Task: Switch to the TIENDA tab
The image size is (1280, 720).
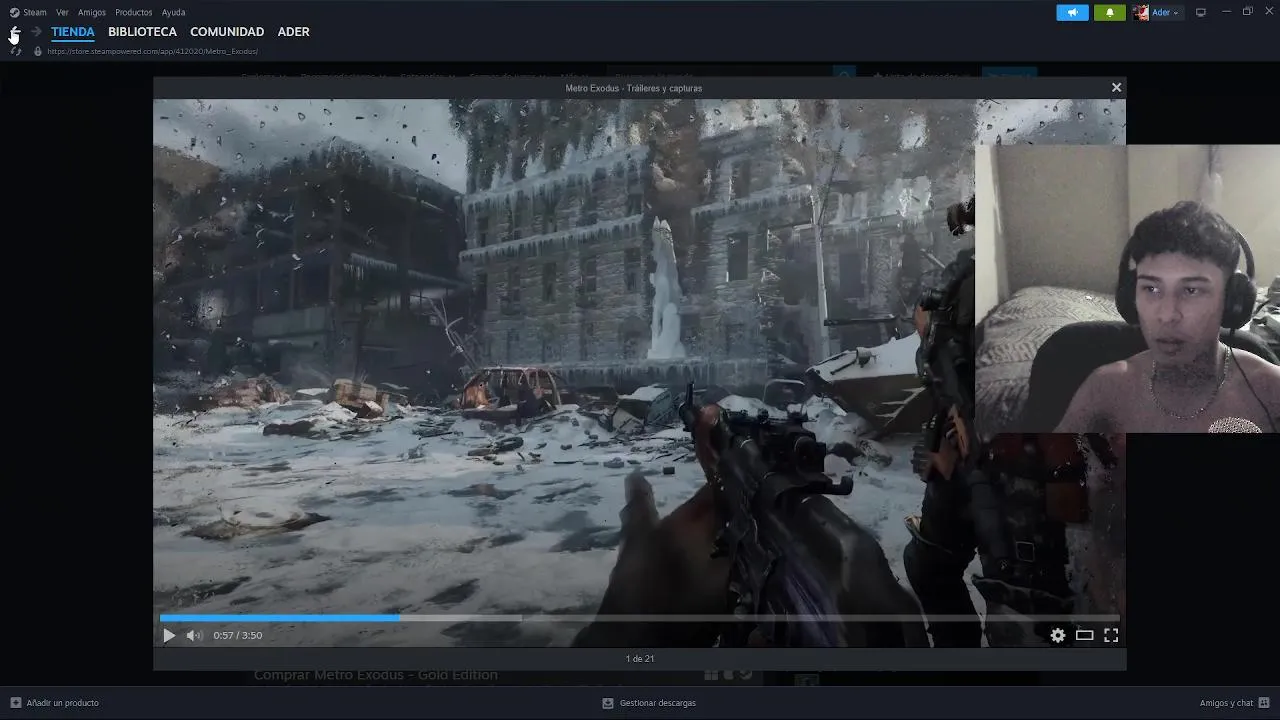Action: tap(73, 32)
